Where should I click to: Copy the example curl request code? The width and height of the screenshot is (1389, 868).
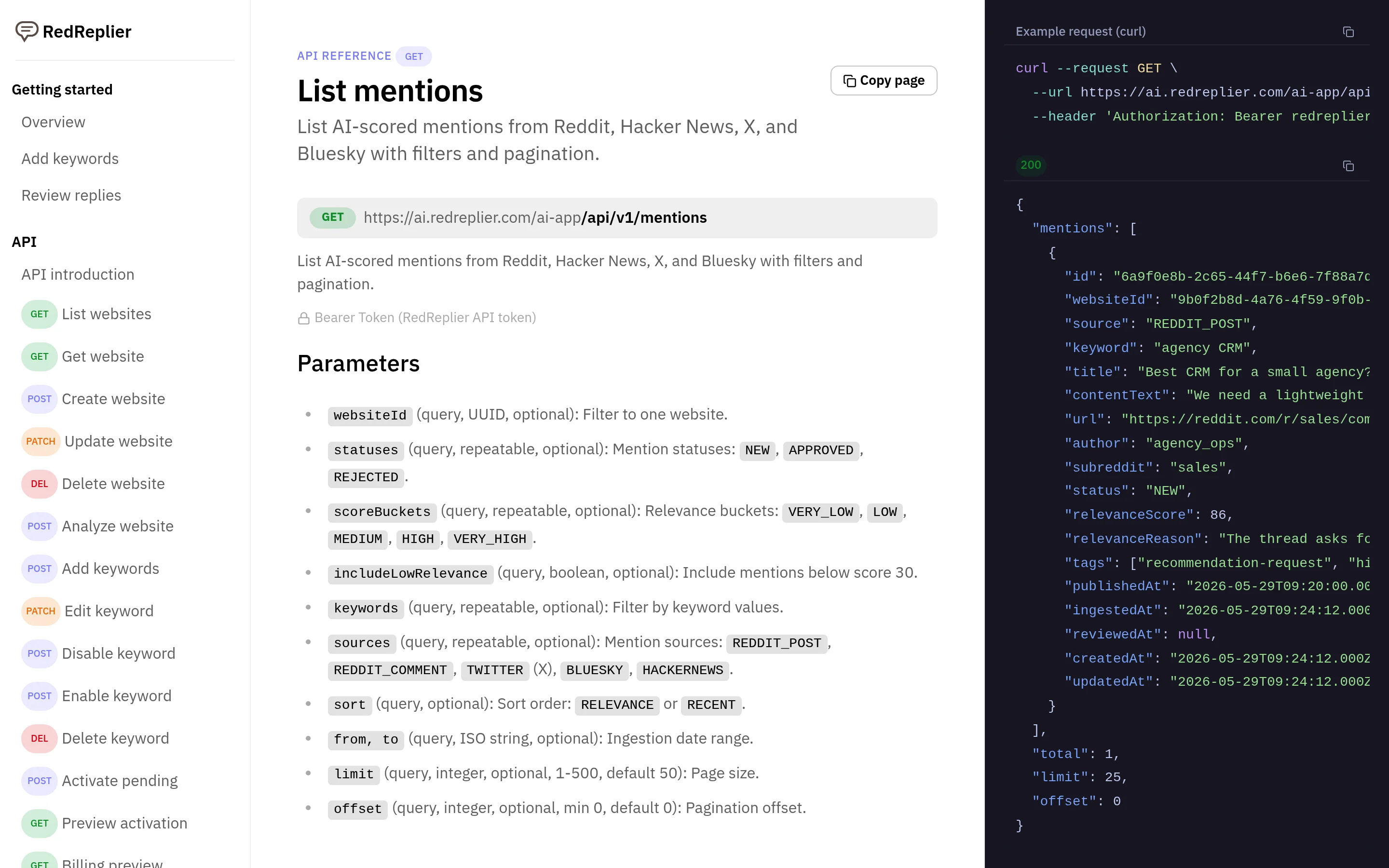coord(1348,31)
